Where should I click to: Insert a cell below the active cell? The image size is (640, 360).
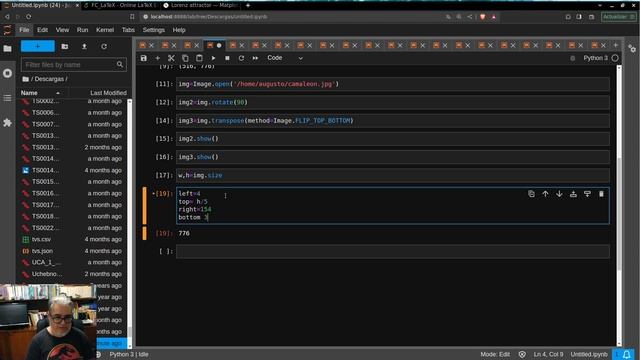(587, 194)
